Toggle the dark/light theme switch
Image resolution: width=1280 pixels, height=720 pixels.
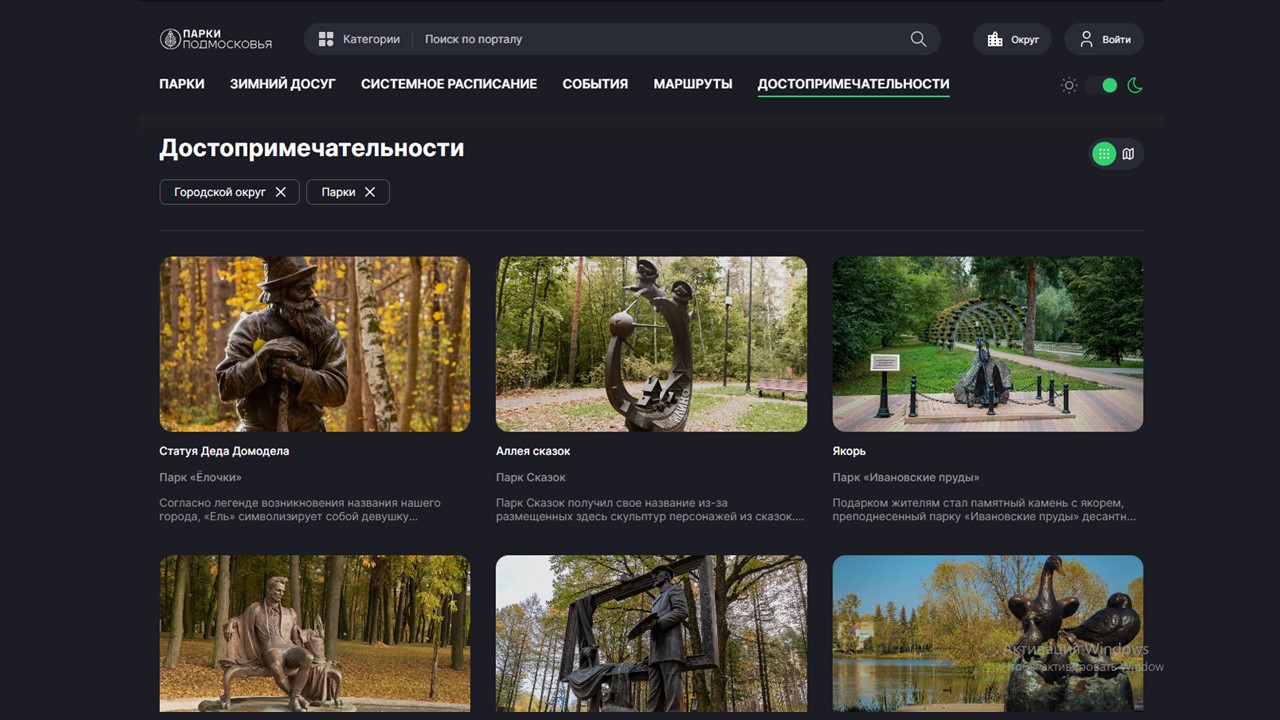1101,85
